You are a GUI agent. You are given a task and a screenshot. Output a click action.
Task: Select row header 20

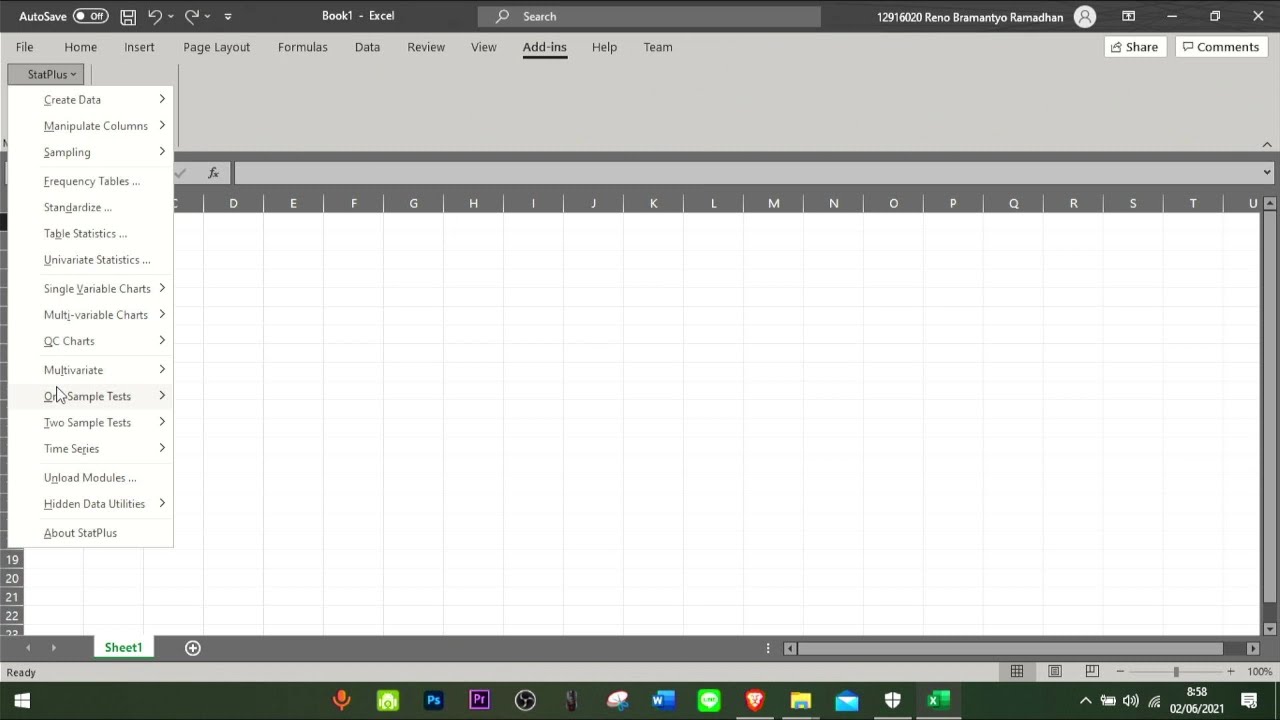coord(12,579)
